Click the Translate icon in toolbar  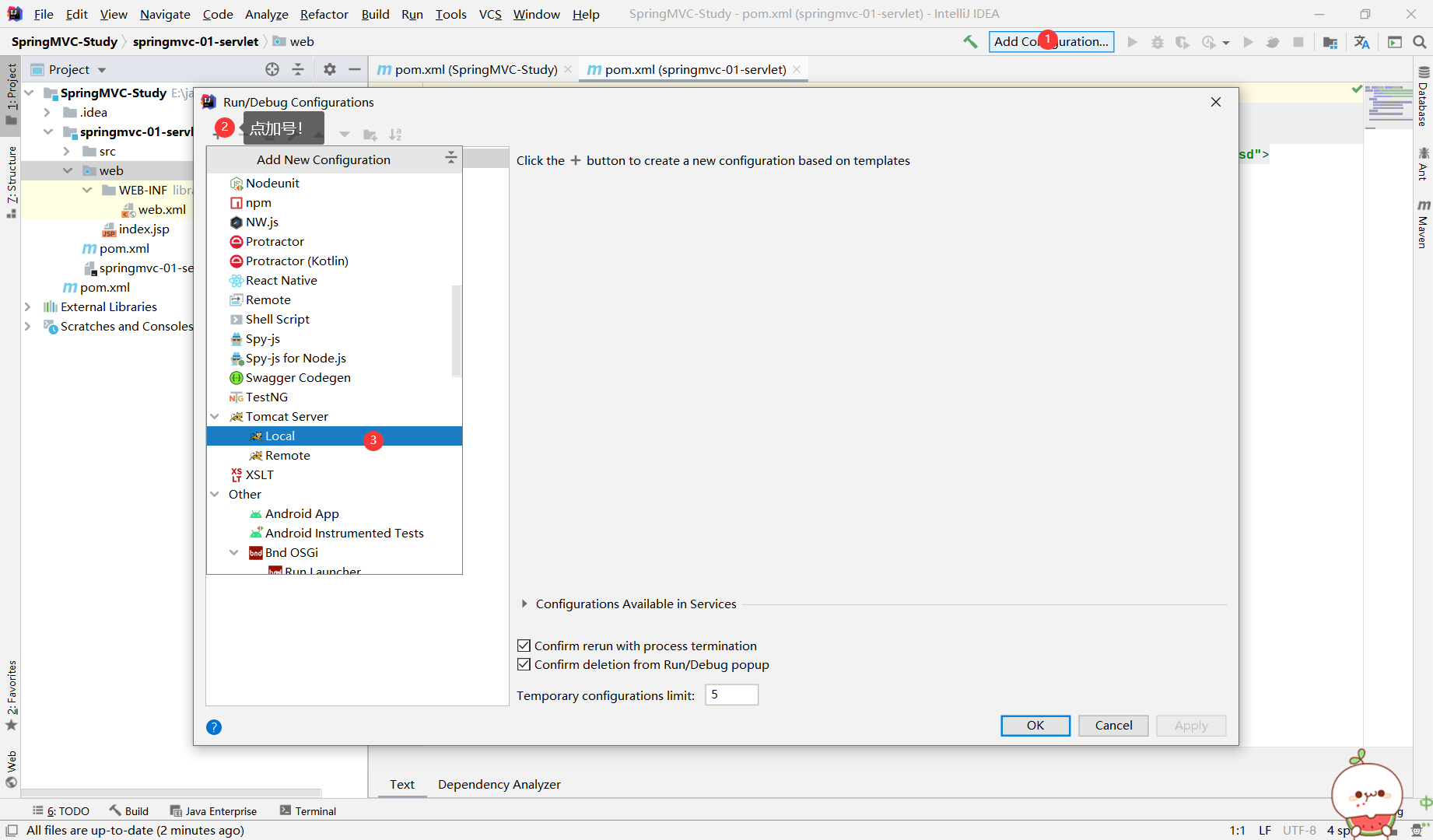1361,42
